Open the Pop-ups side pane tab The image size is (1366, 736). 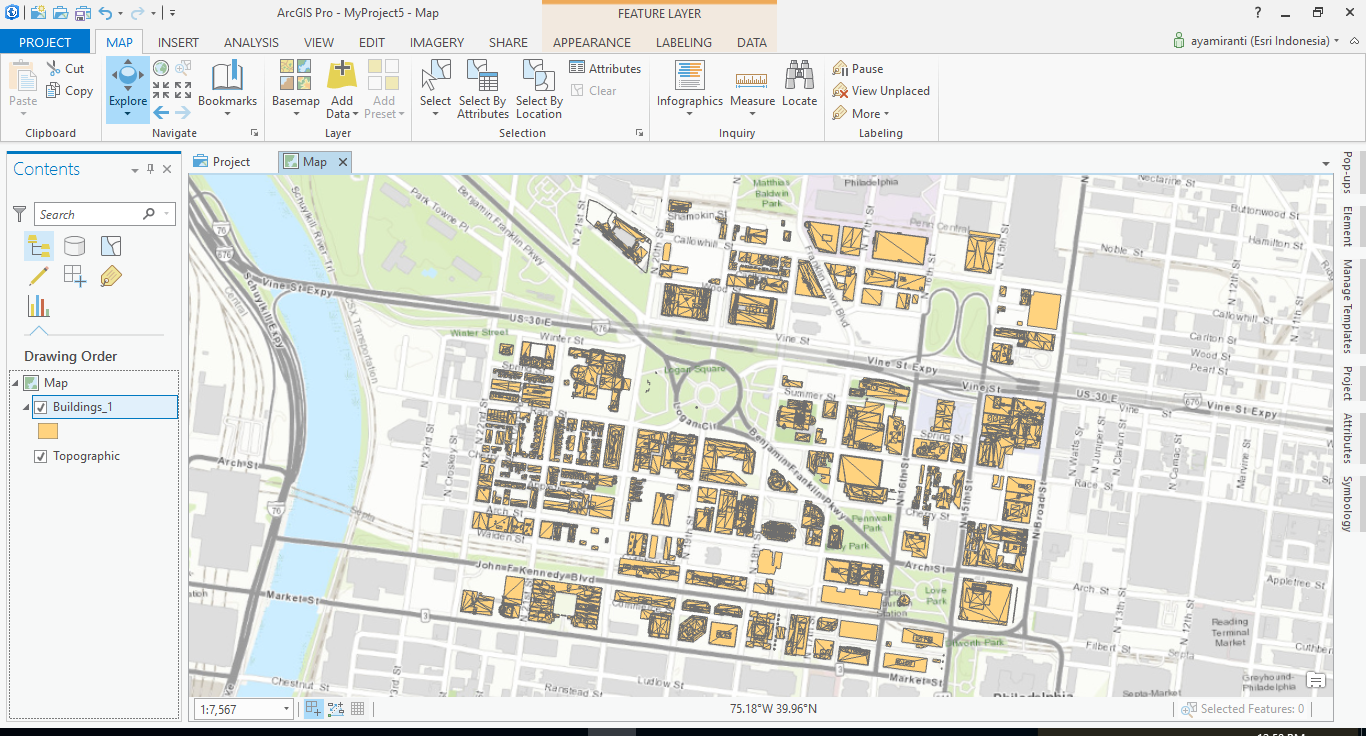1347,172
